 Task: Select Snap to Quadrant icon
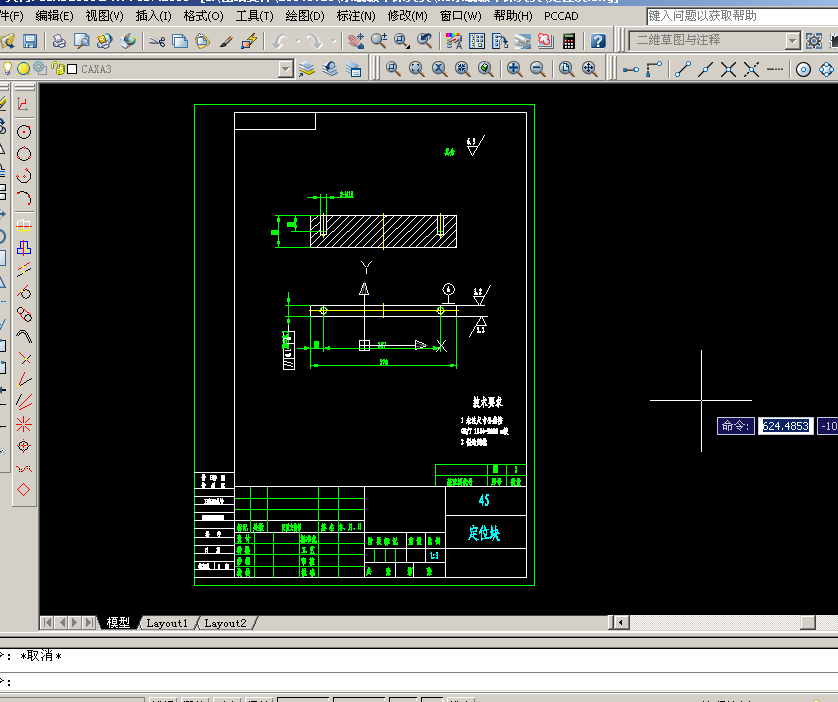pos(826,69)
